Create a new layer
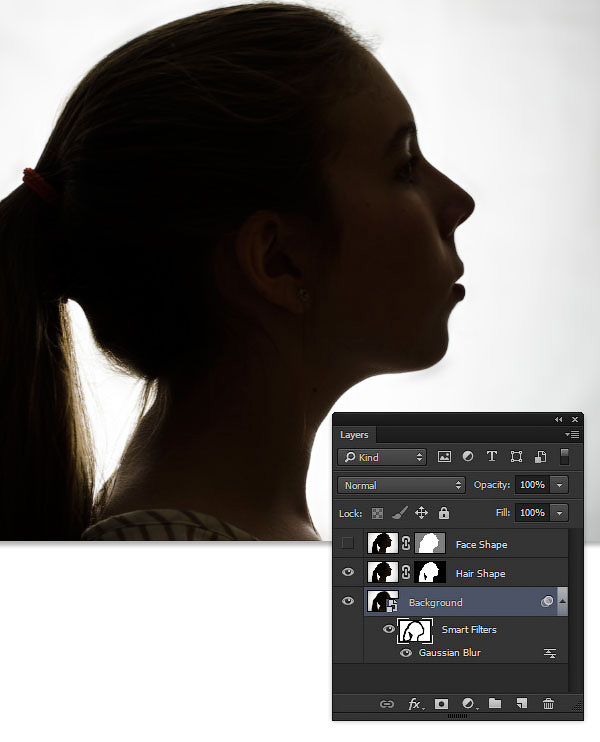 click(x=521, y=704)
